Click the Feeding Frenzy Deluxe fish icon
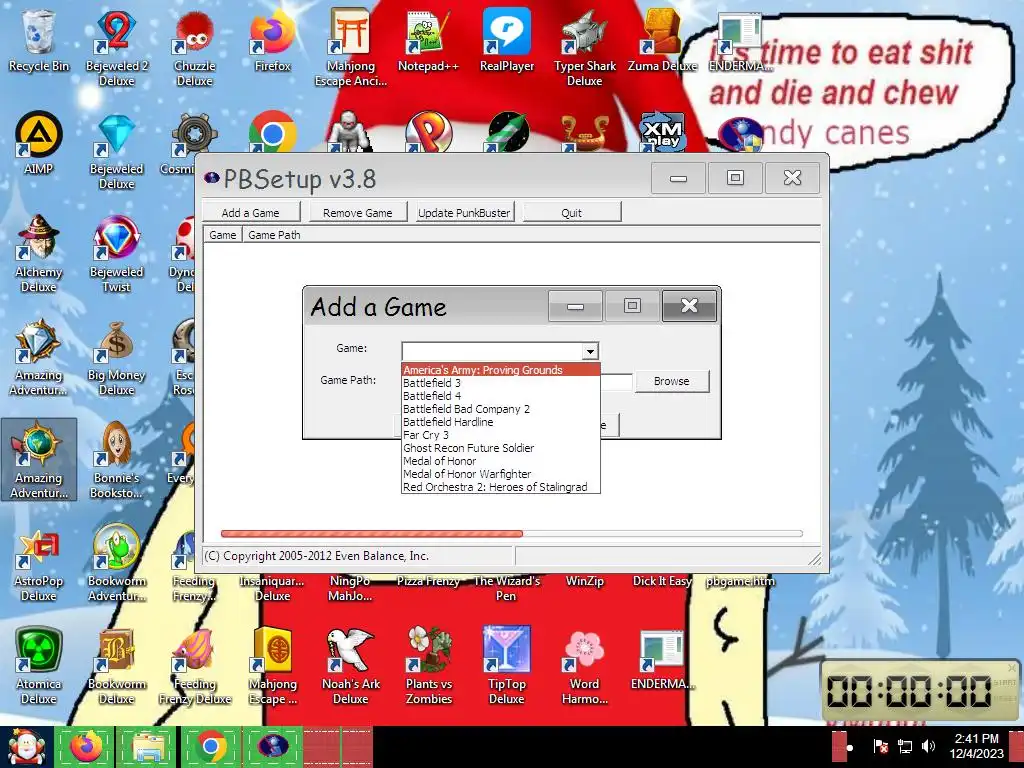Screen dimensions: 1024x768 pyautogui.click(x=195, y=666)
